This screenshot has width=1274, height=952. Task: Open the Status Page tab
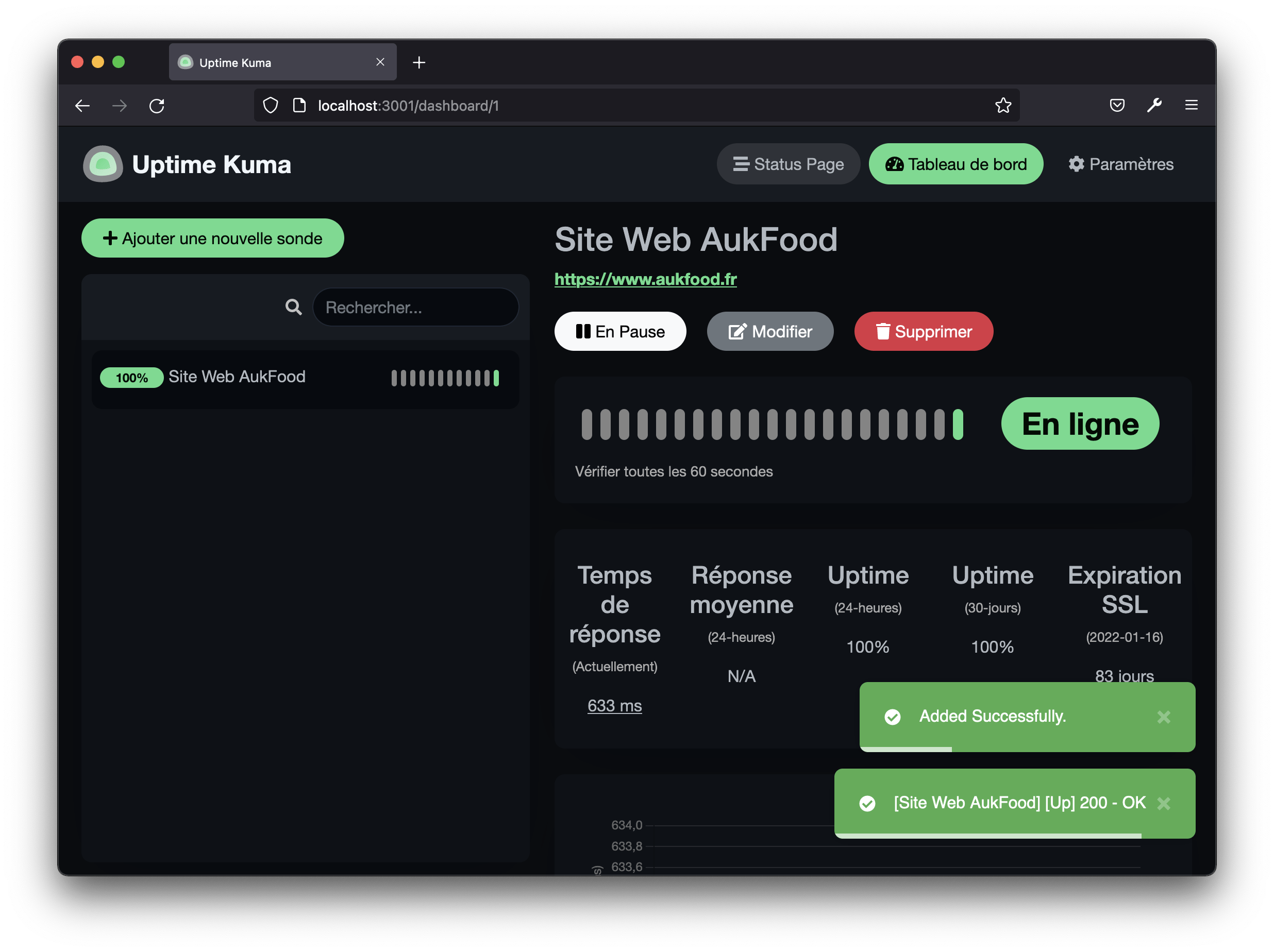[x=788, y=164]
